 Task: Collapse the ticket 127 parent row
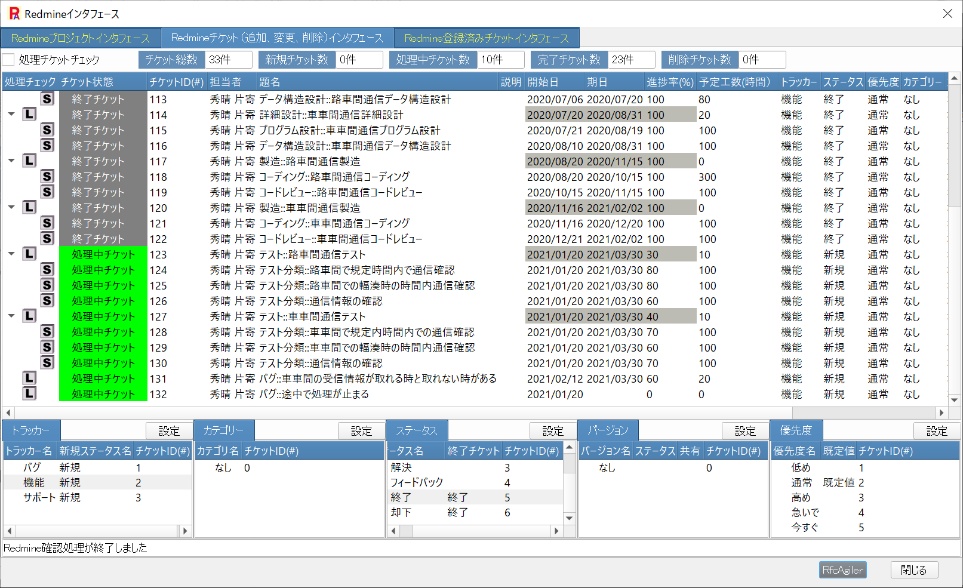[x=11, y=316]
